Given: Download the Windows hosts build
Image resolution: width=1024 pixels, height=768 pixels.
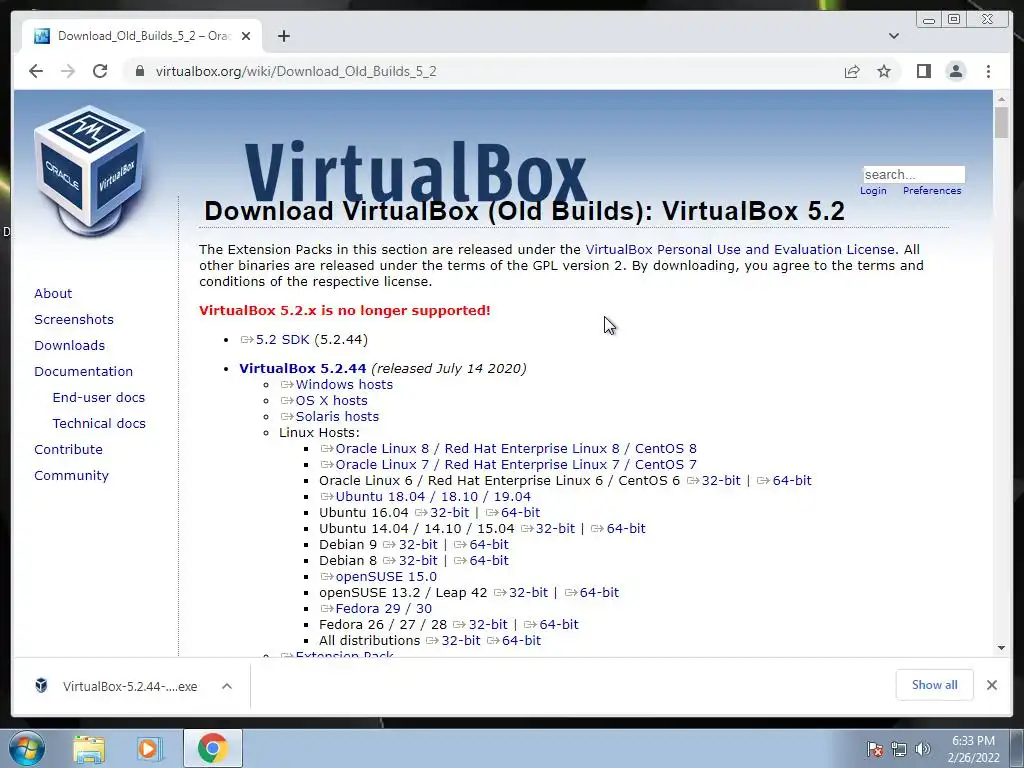Looking at the screenshot, I should click(x=344, y=385).
